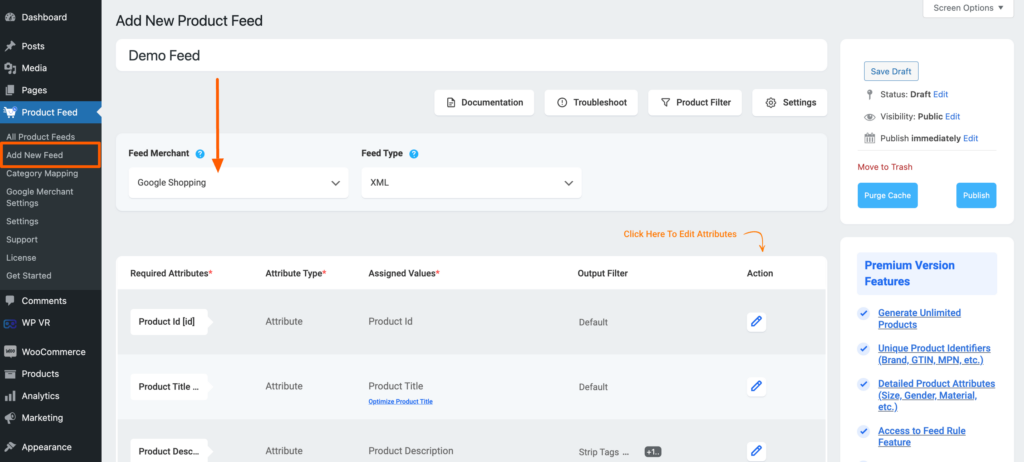Open Detailed Product Attributes link
This screenshot has height=462, width=1024.
936,395
